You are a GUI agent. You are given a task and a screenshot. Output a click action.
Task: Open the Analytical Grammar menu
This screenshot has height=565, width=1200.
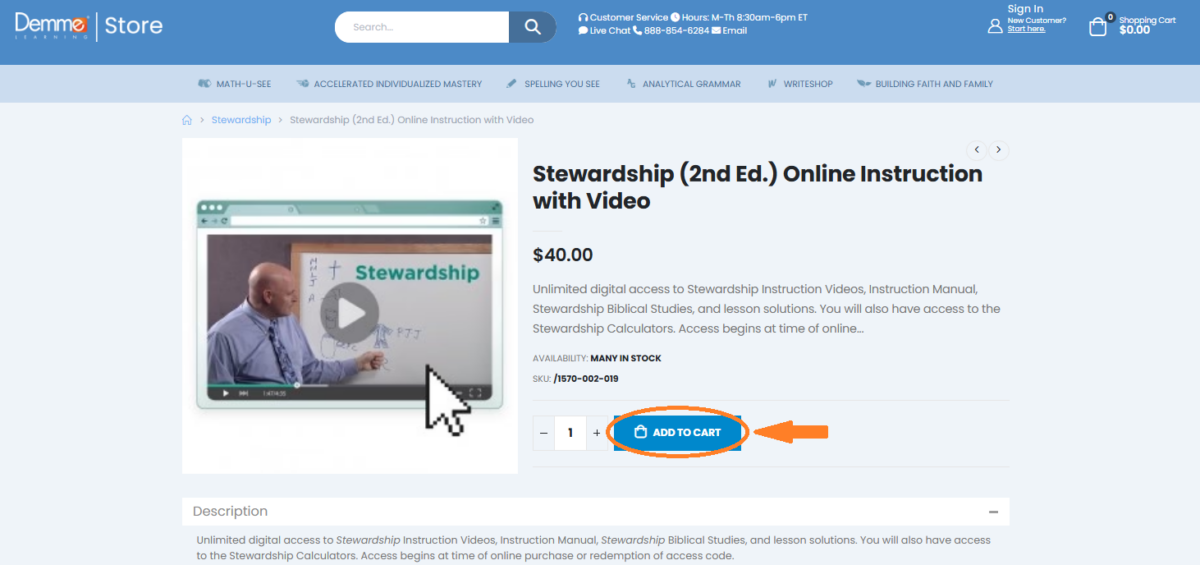(x=684, y=84)
